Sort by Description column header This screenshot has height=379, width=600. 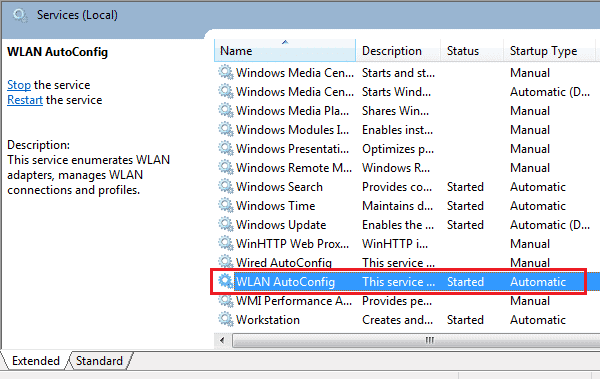point(398,51)
